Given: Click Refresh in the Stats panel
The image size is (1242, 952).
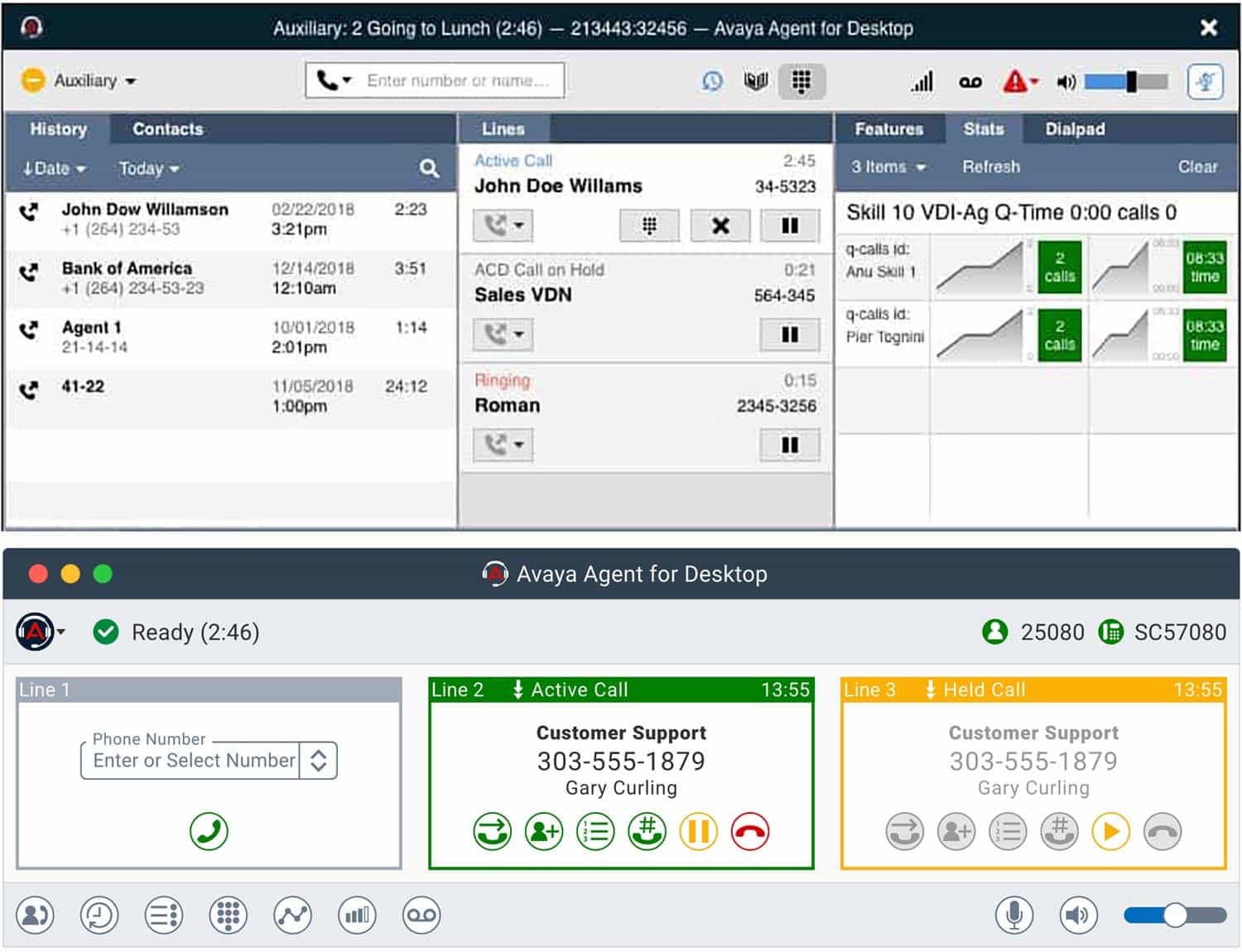Looking at the screenshot, I should point(991,167).
